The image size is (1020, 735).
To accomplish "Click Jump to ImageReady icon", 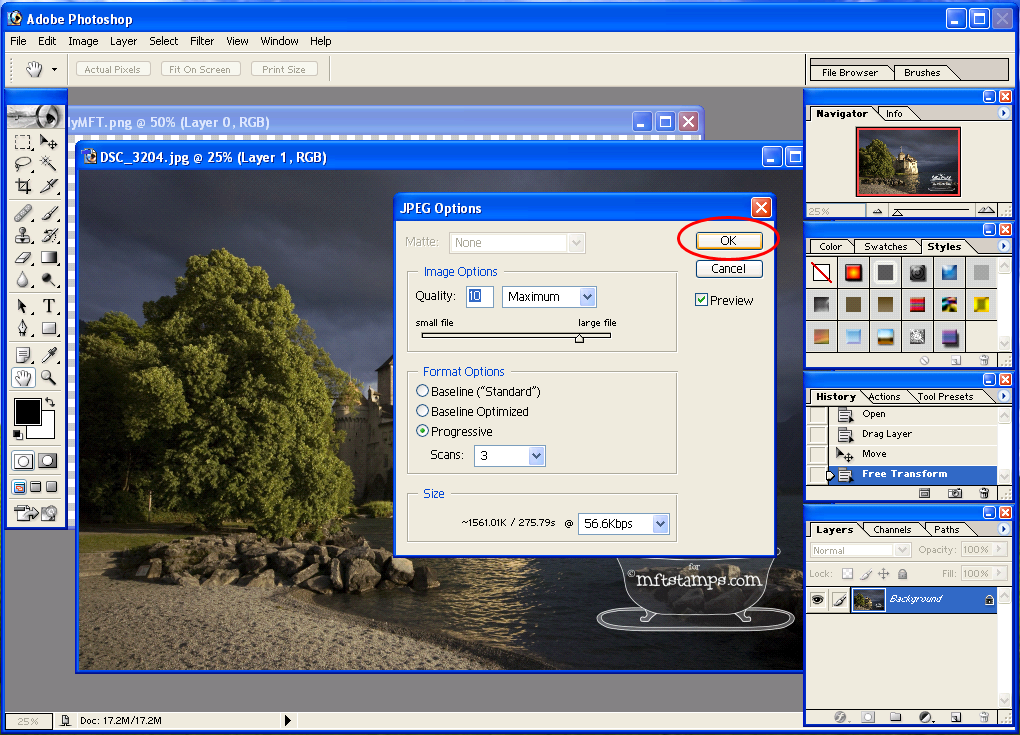I will click(36, 513).
